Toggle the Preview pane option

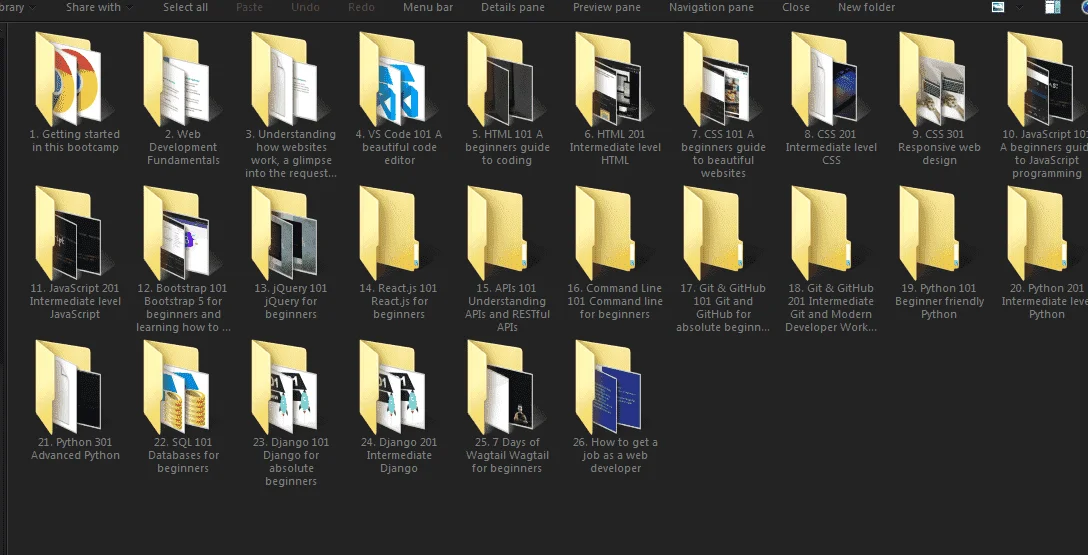(x=606, y=8)
